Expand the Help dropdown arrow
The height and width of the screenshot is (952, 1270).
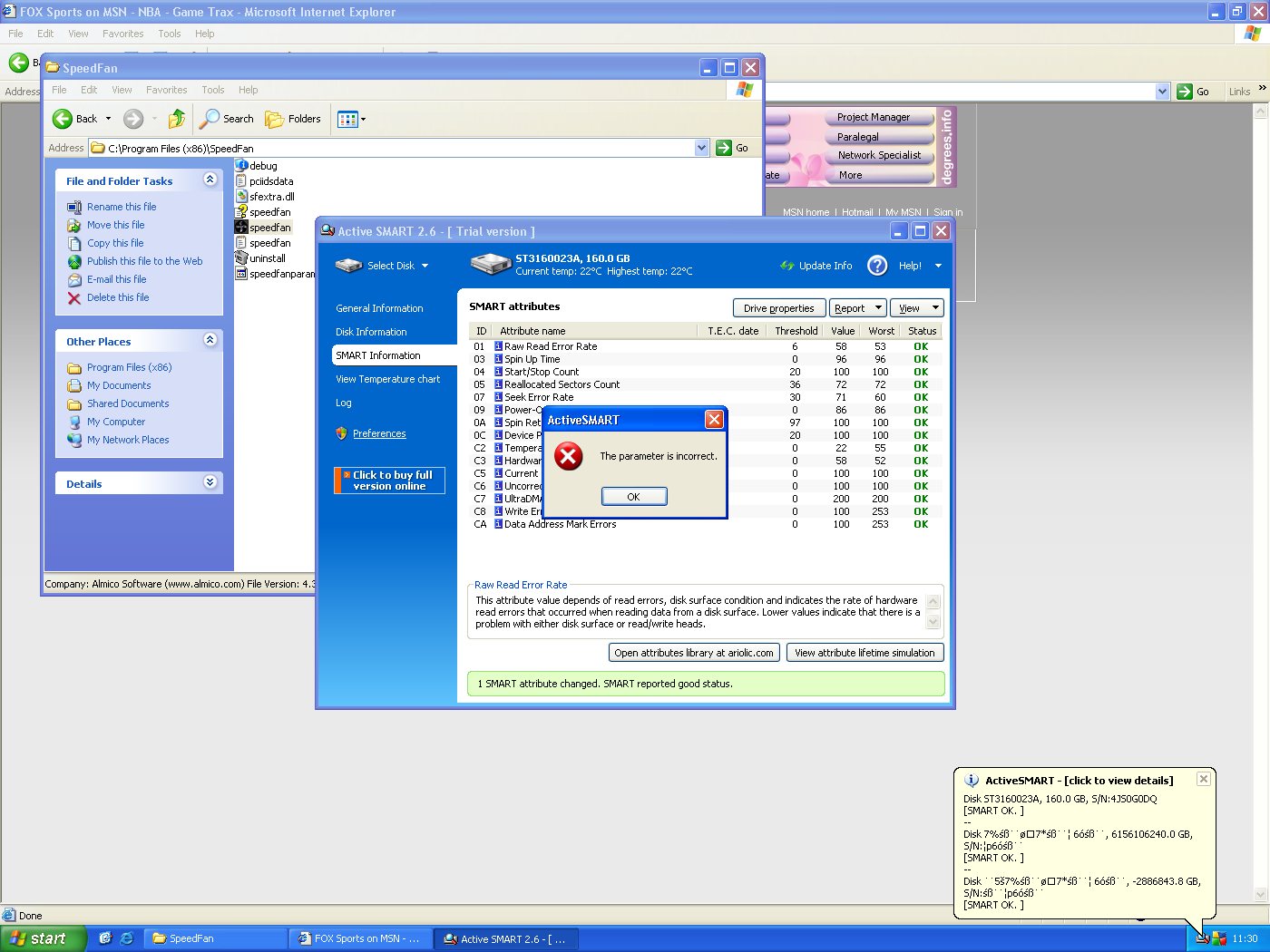point(938,266)
